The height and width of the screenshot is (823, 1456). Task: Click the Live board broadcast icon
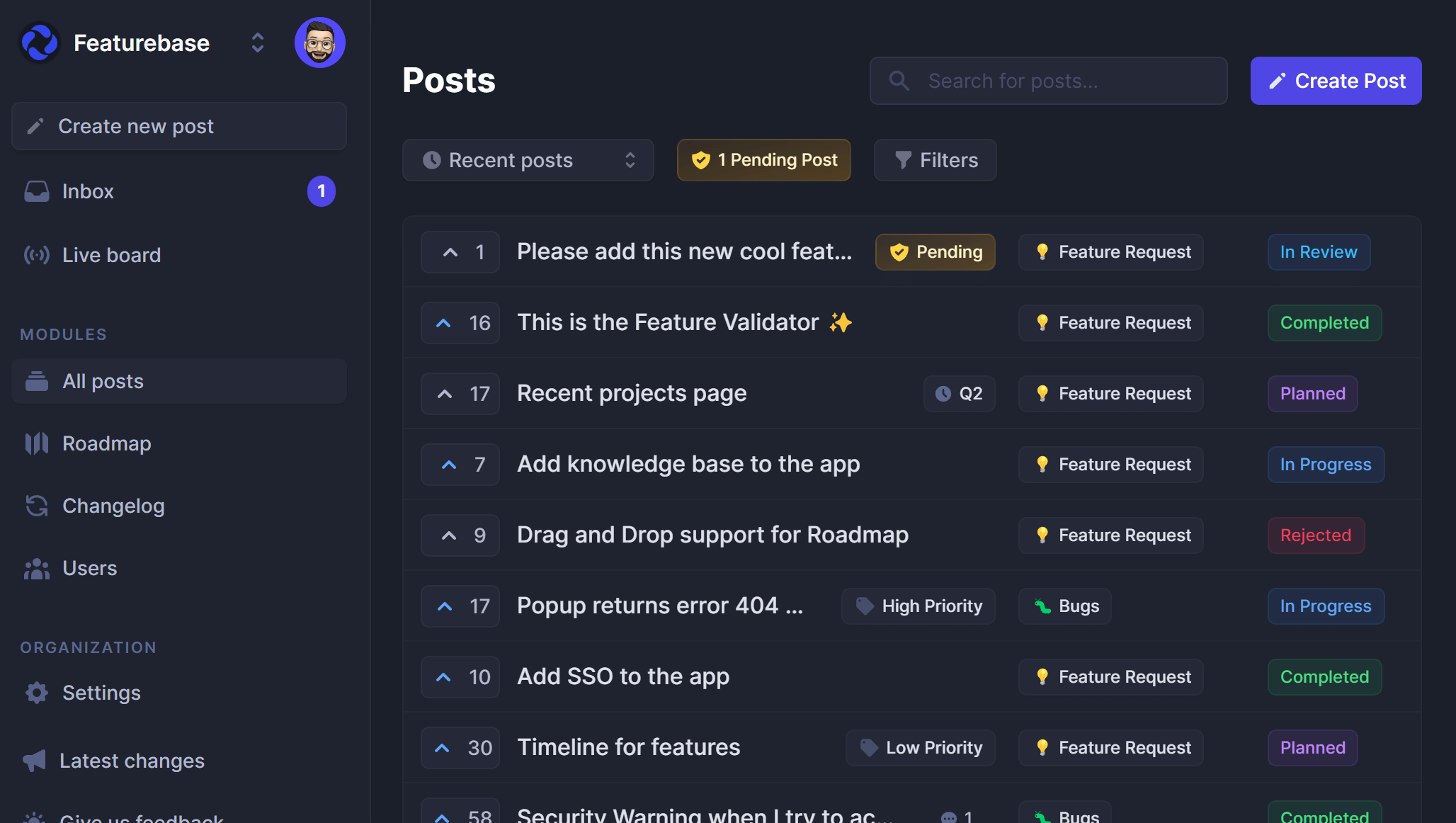(x=37, y=255)
